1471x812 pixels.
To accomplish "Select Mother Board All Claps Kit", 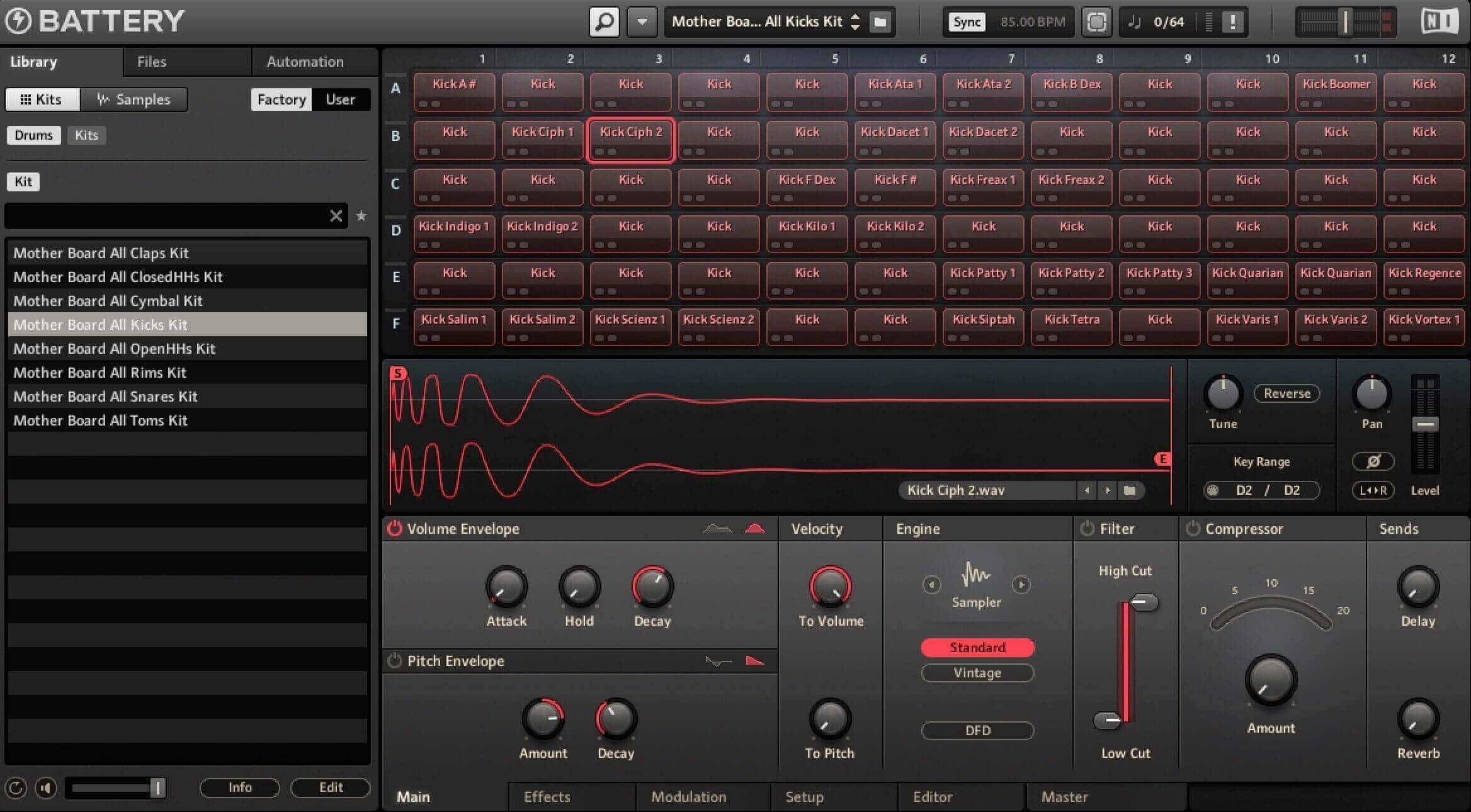I will pos(187,253).
